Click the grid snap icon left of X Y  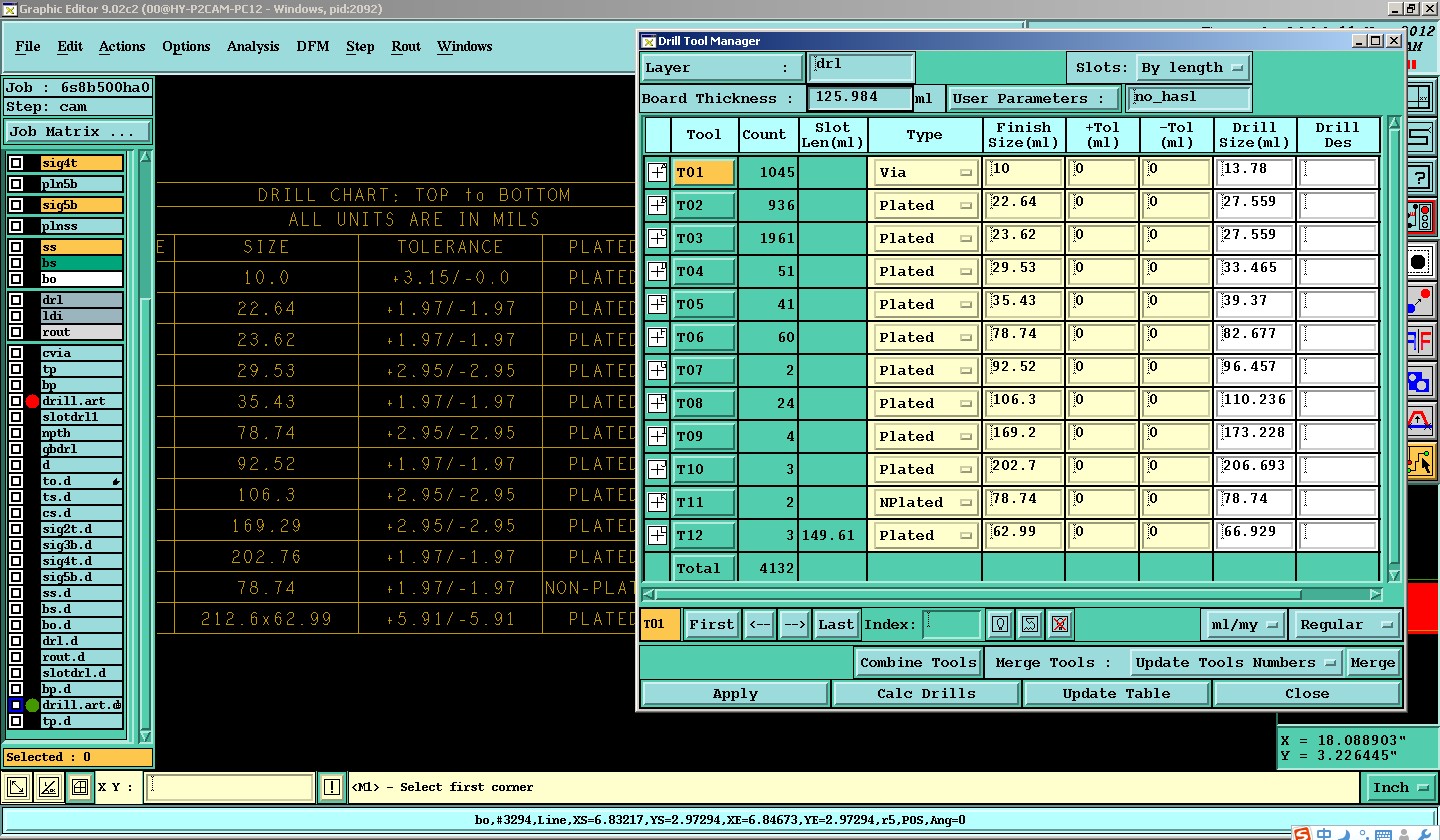coord(79,788)
